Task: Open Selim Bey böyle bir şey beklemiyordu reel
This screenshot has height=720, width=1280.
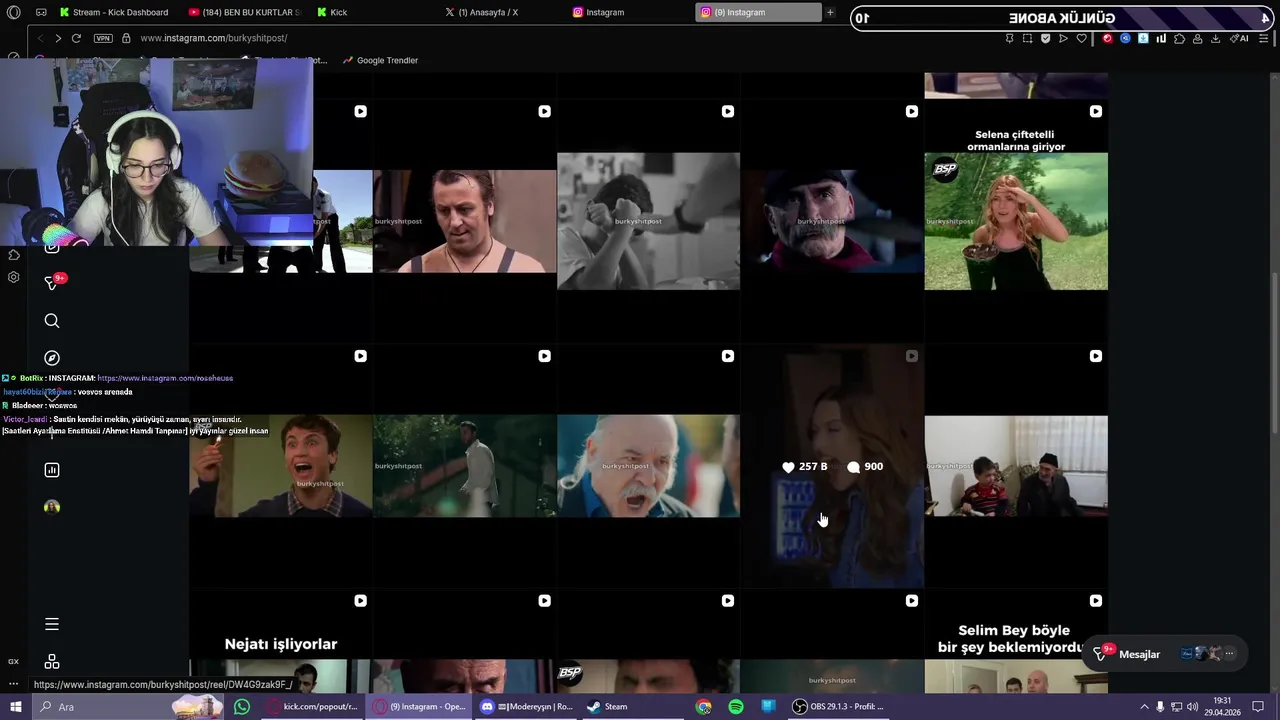Action: [x=1016, y=640]
